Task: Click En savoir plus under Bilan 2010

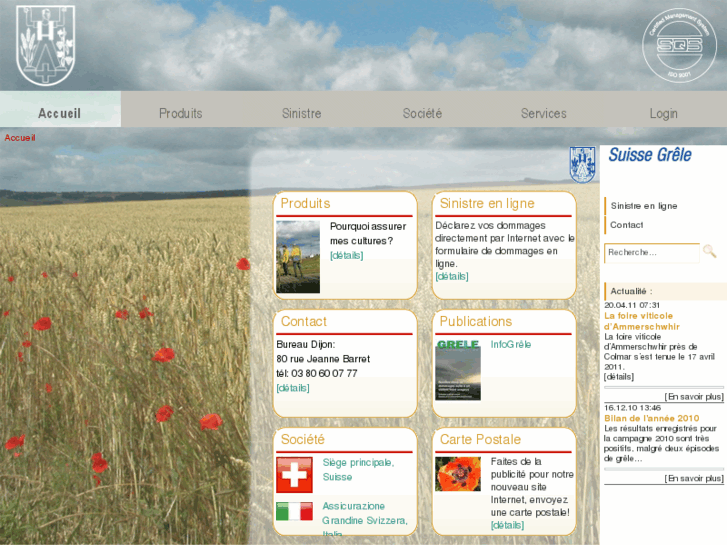Action: (x=694, y=479)
